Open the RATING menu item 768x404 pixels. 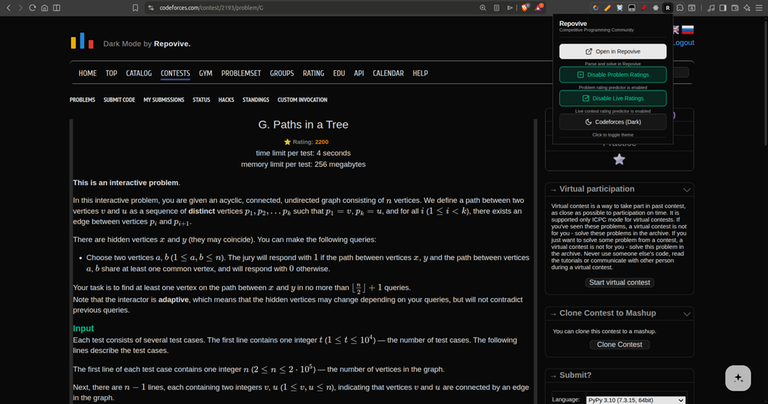[x=313, y=73]
